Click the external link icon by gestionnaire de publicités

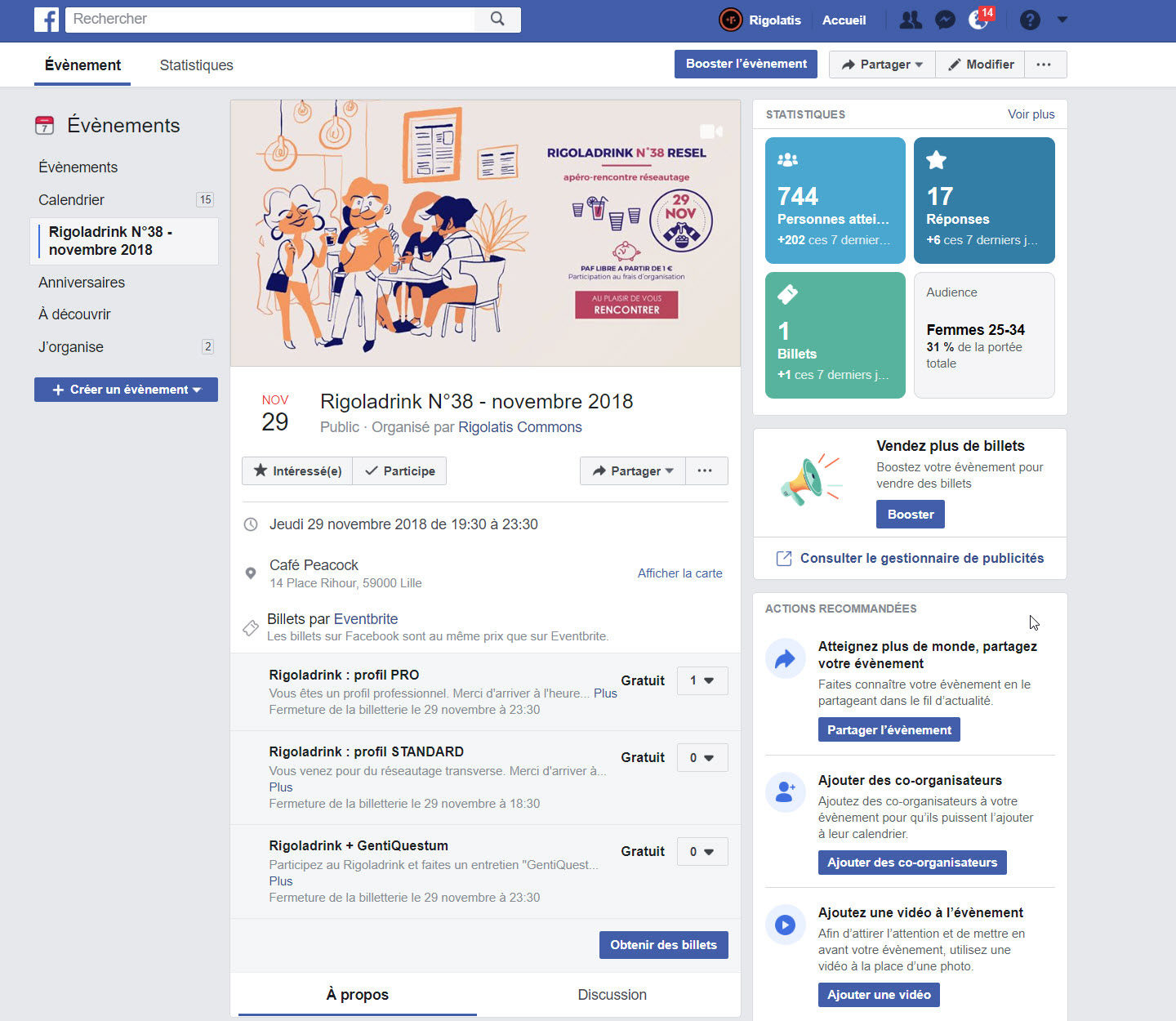click(x=784, y=559)
